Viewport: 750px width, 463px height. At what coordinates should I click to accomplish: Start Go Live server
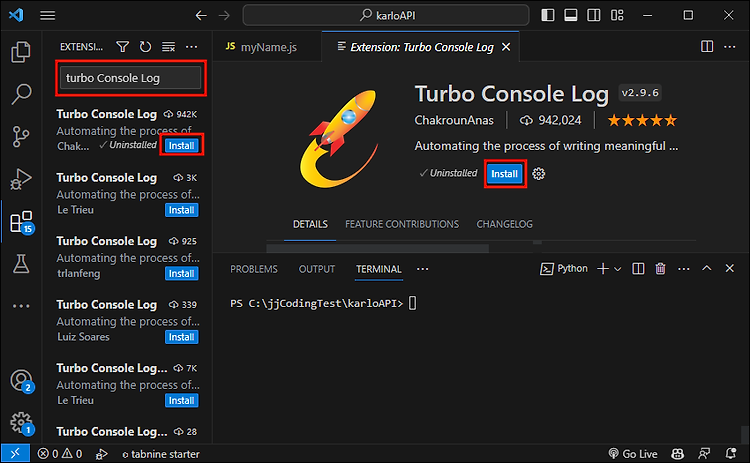point(632,453)
